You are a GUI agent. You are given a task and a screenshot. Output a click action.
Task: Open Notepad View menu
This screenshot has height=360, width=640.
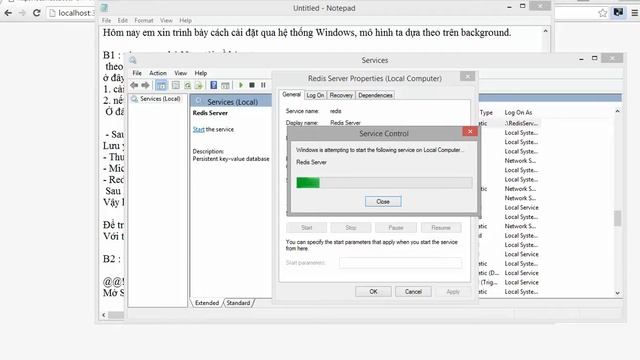coord(166,20)
